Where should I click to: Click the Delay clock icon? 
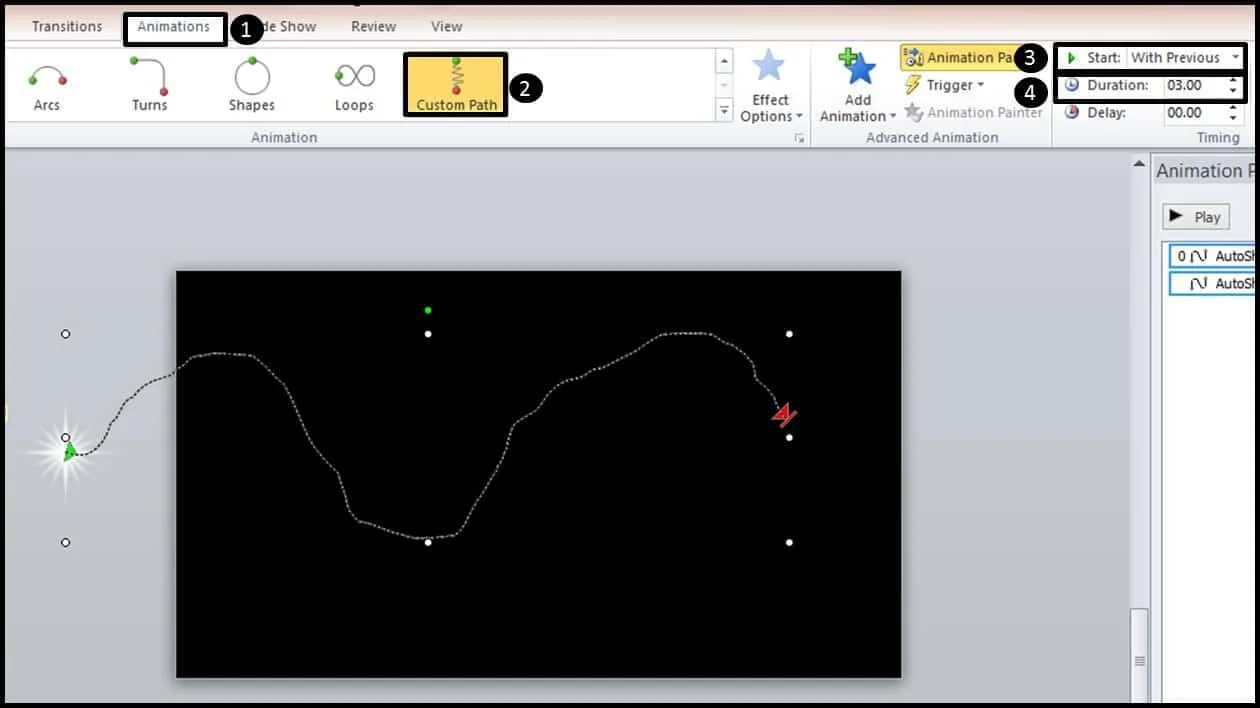[x=1072, y=112]
